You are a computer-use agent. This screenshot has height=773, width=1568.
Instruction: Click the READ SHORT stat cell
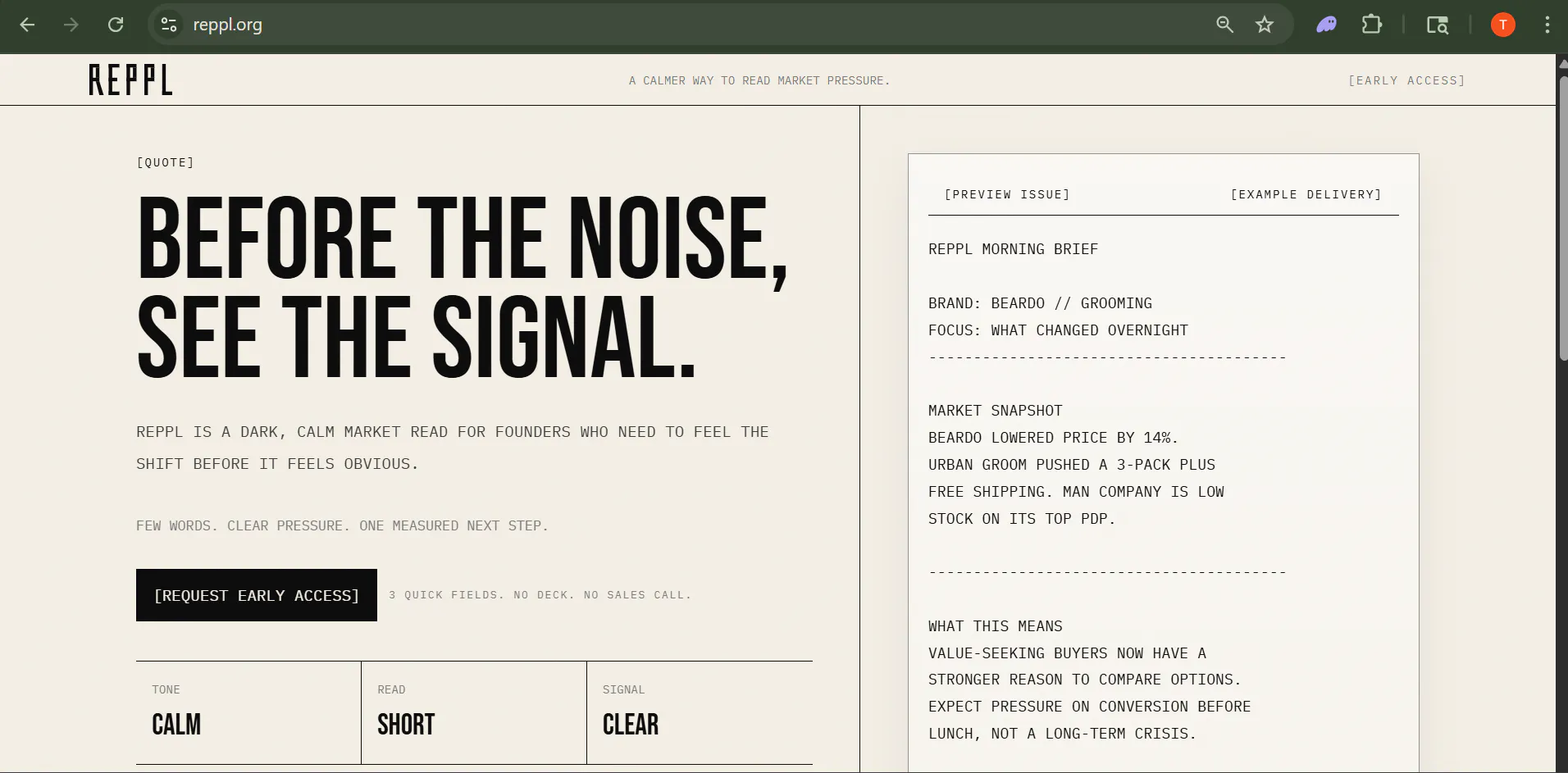click(x=474, y=712)
